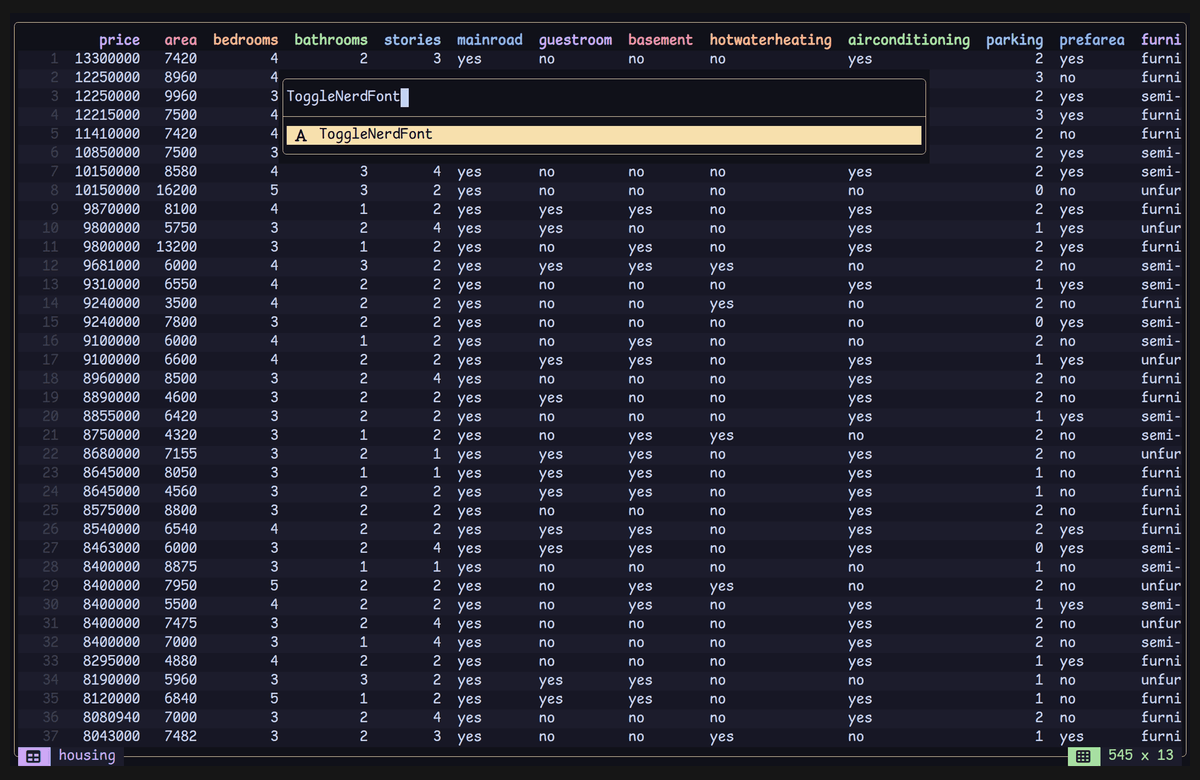Select the guestroom column header
This screenshot has width=1200, height=780.
tap(575, 40)
